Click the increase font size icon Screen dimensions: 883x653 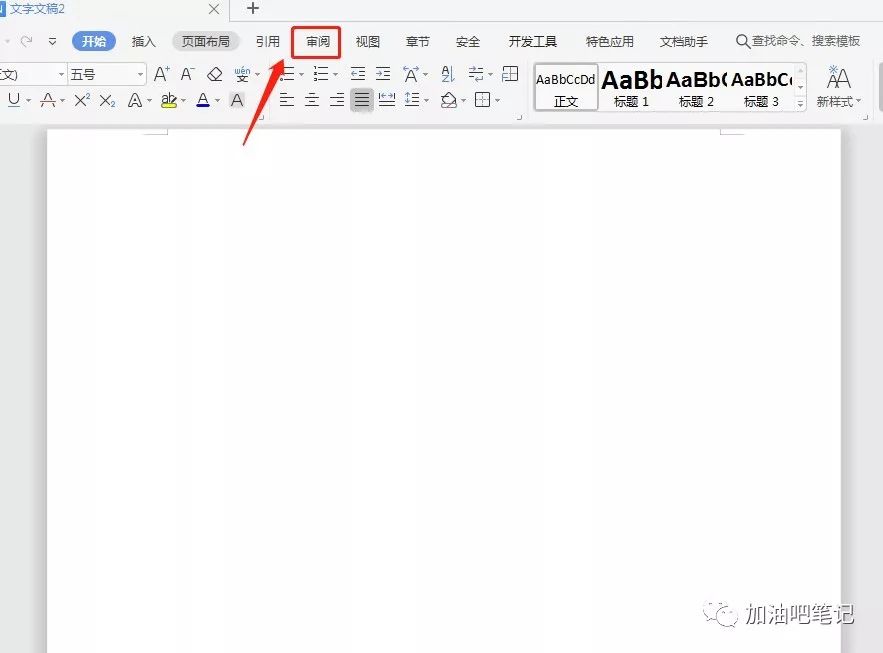162,74
